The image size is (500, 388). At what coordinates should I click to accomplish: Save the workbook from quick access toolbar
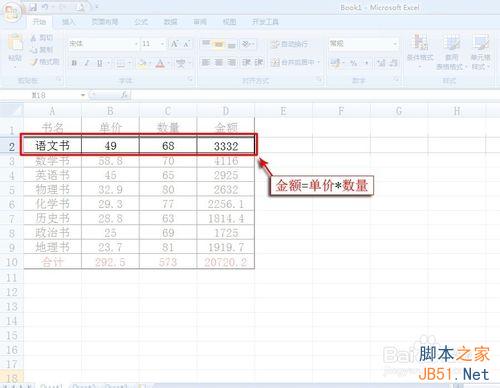33,7
